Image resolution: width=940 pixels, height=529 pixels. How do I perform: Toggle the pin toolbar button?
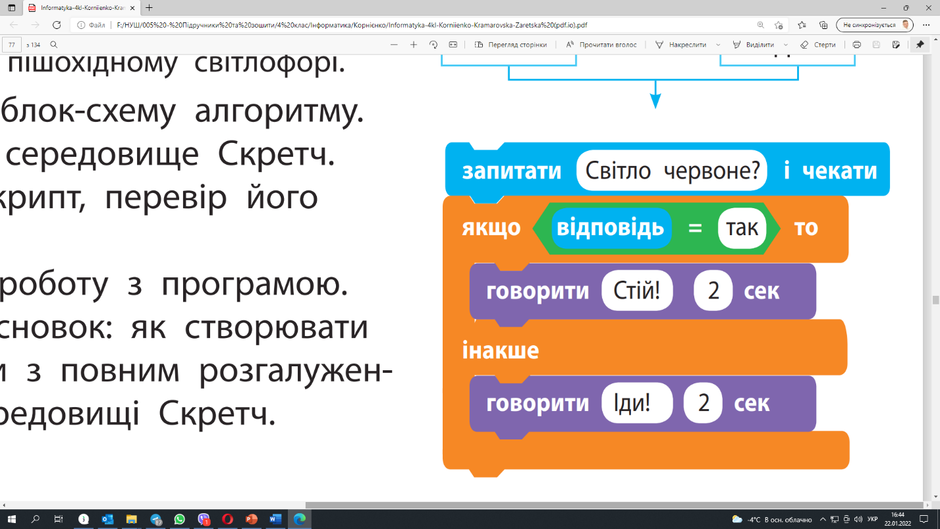pos(920,45)
